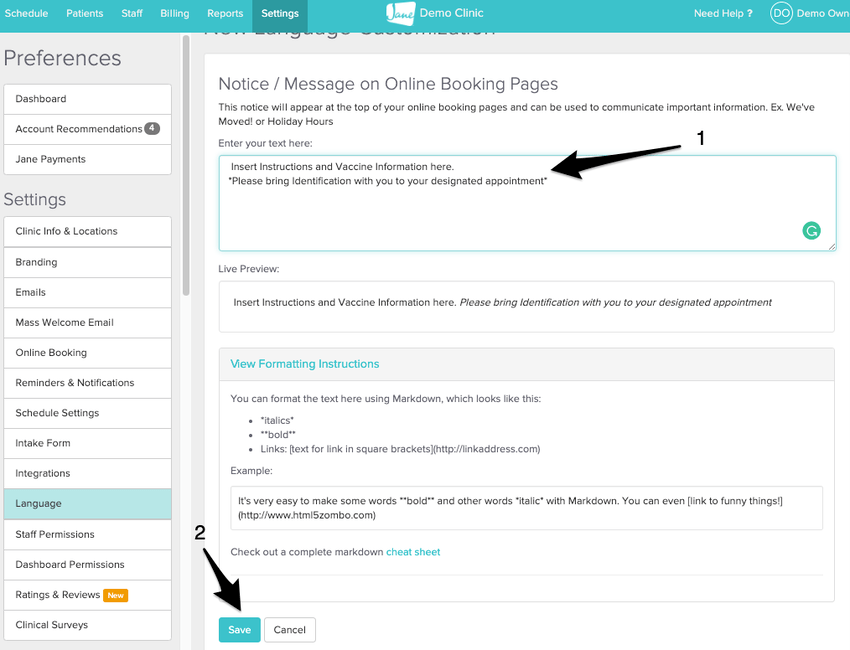Open Jane Payments preferences

87,159
